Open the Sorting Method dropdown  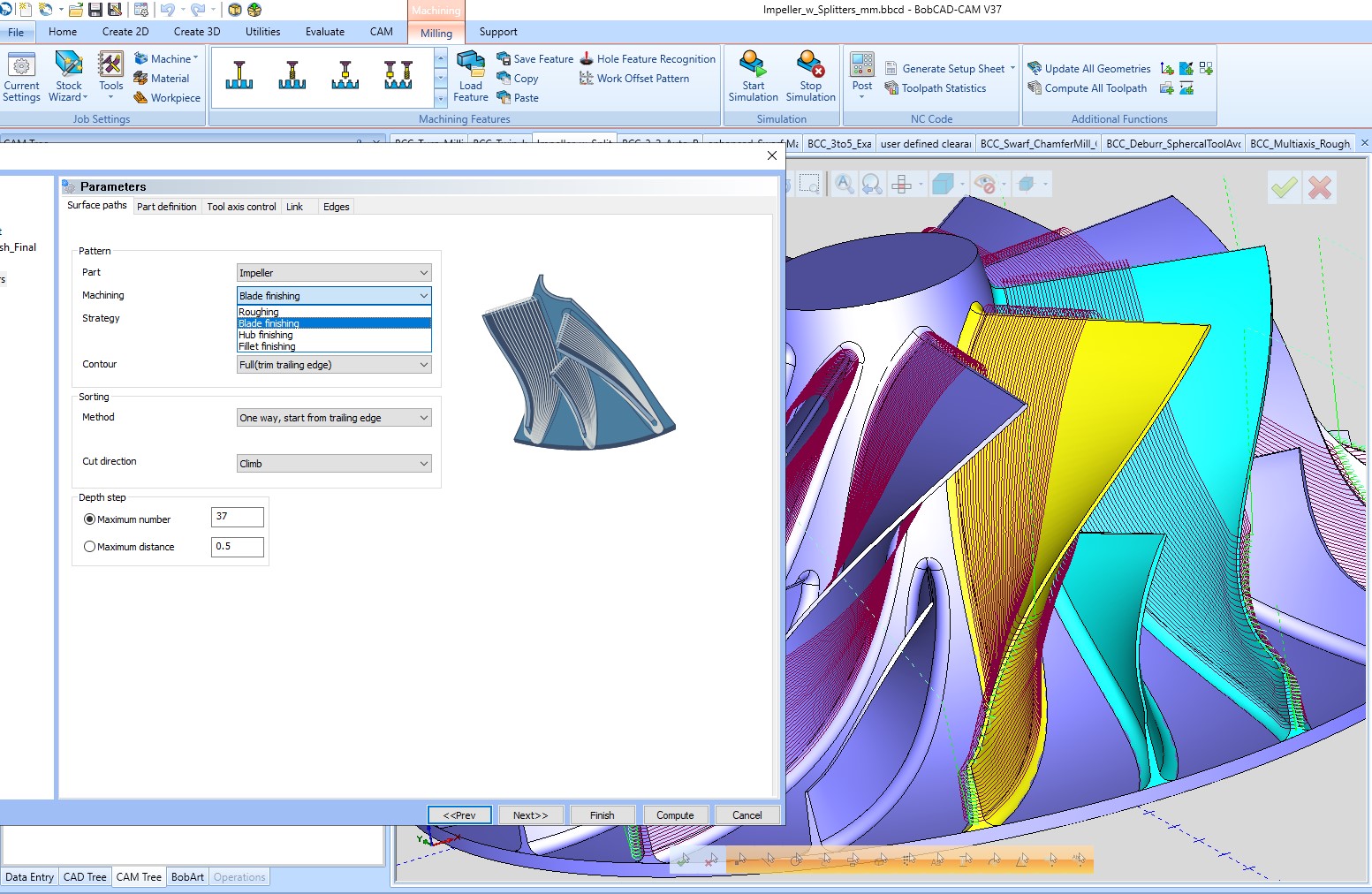(x=334, y=418)
